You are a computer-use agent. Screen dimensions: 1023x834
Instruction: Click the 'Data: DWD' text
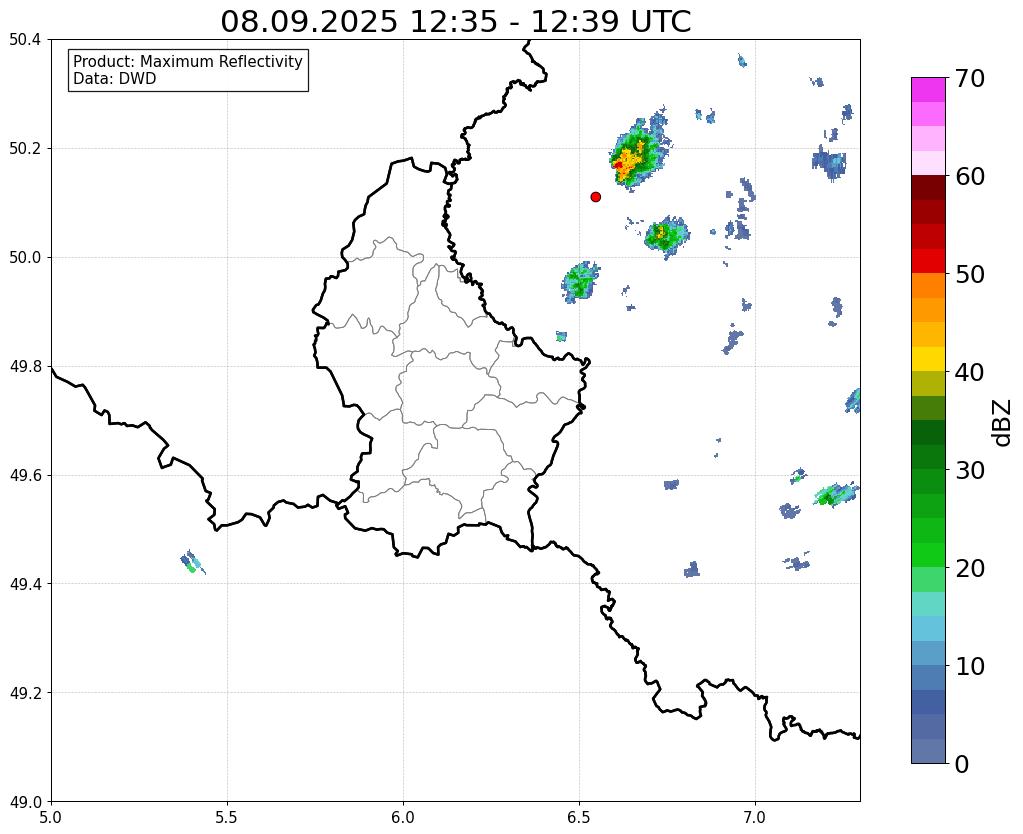[x=115, y=79]
